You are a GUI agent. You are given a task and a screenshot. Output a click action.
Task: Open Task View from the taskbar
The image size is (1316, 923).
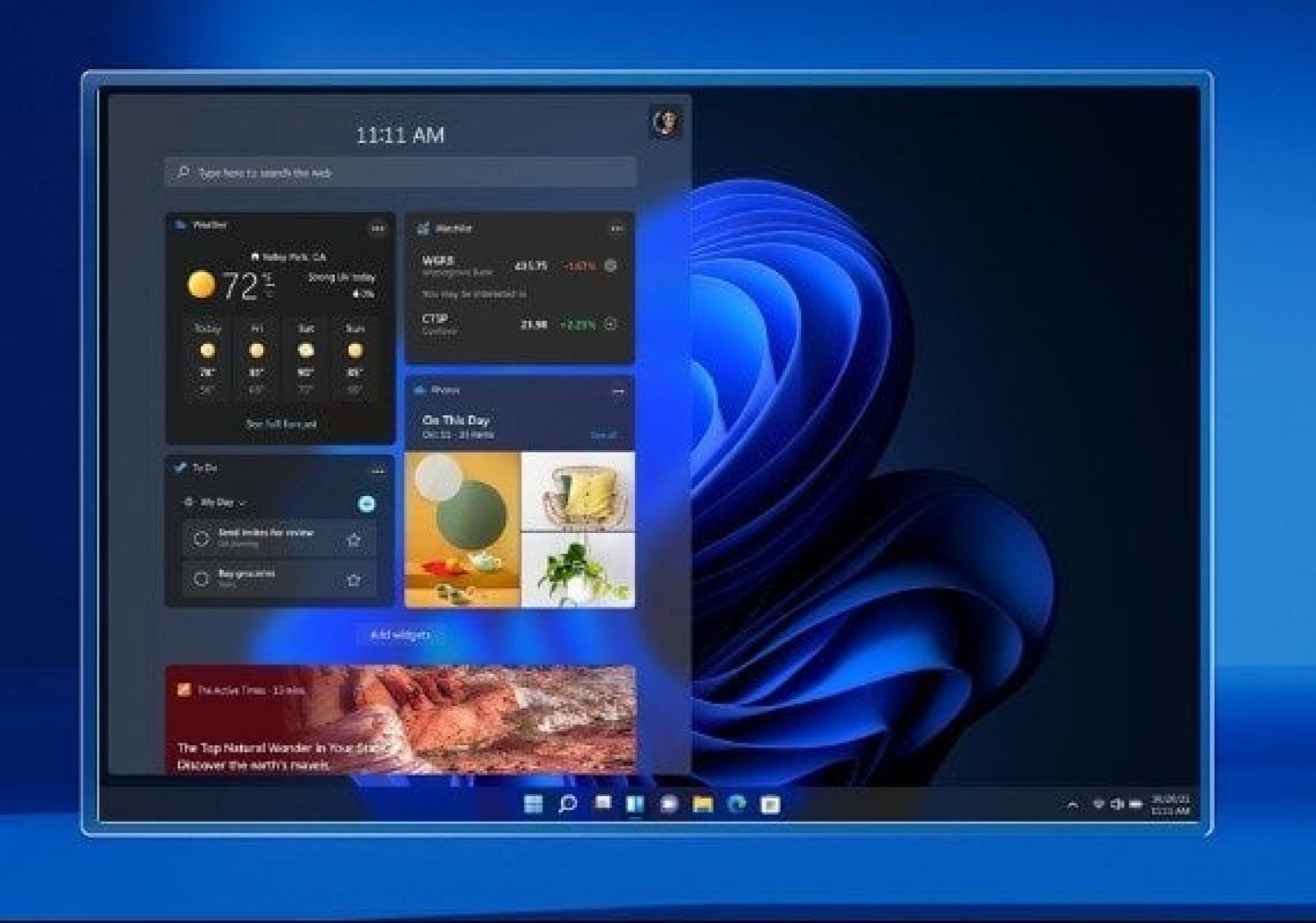tap(603, 803)
